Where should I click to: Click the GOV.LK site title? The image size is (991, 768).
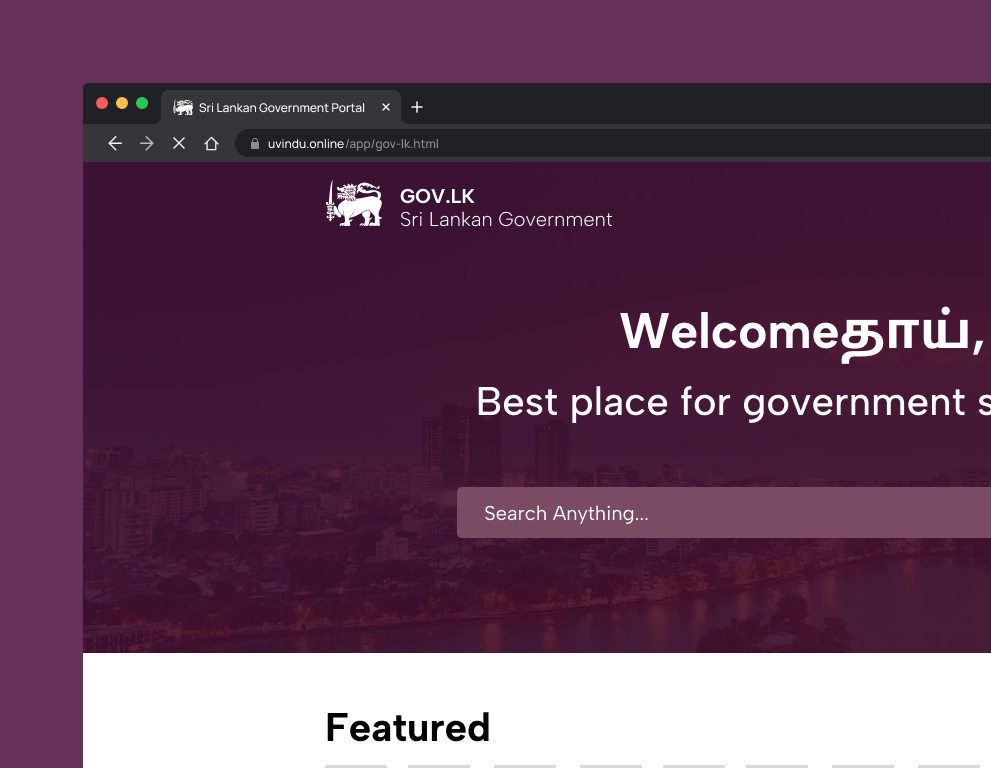click(x=437, y=196)
